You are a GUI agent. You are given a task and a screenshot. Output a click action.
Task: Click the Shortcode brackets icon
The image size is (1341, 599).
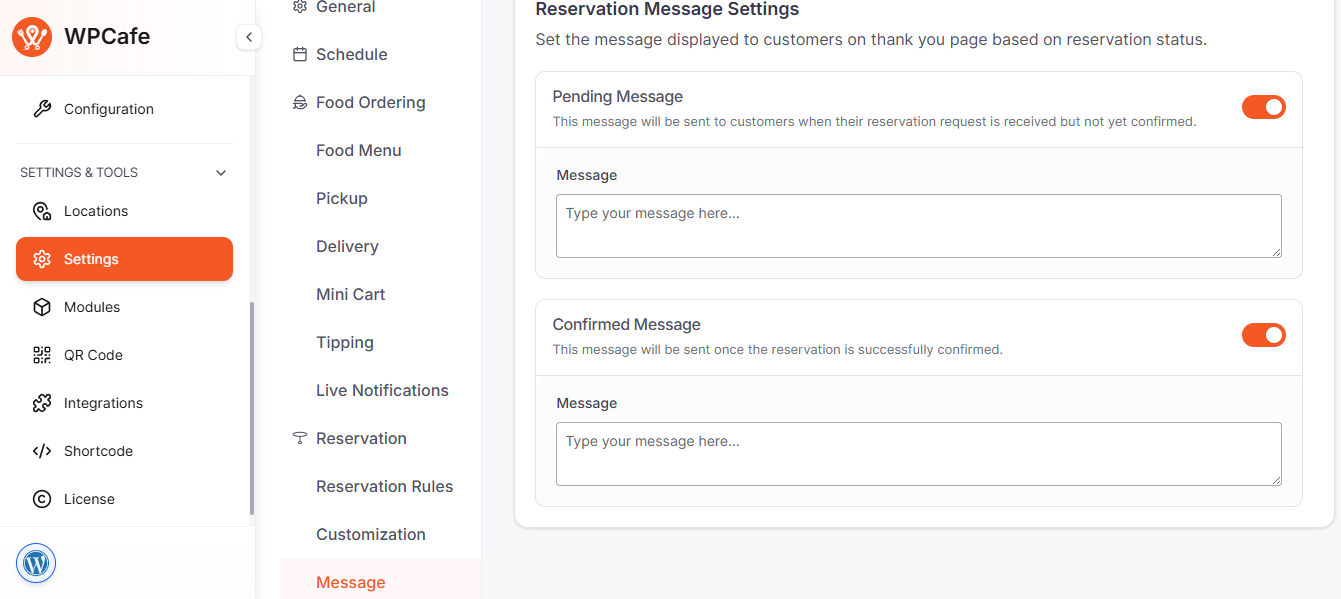click(x=42, y=451)
